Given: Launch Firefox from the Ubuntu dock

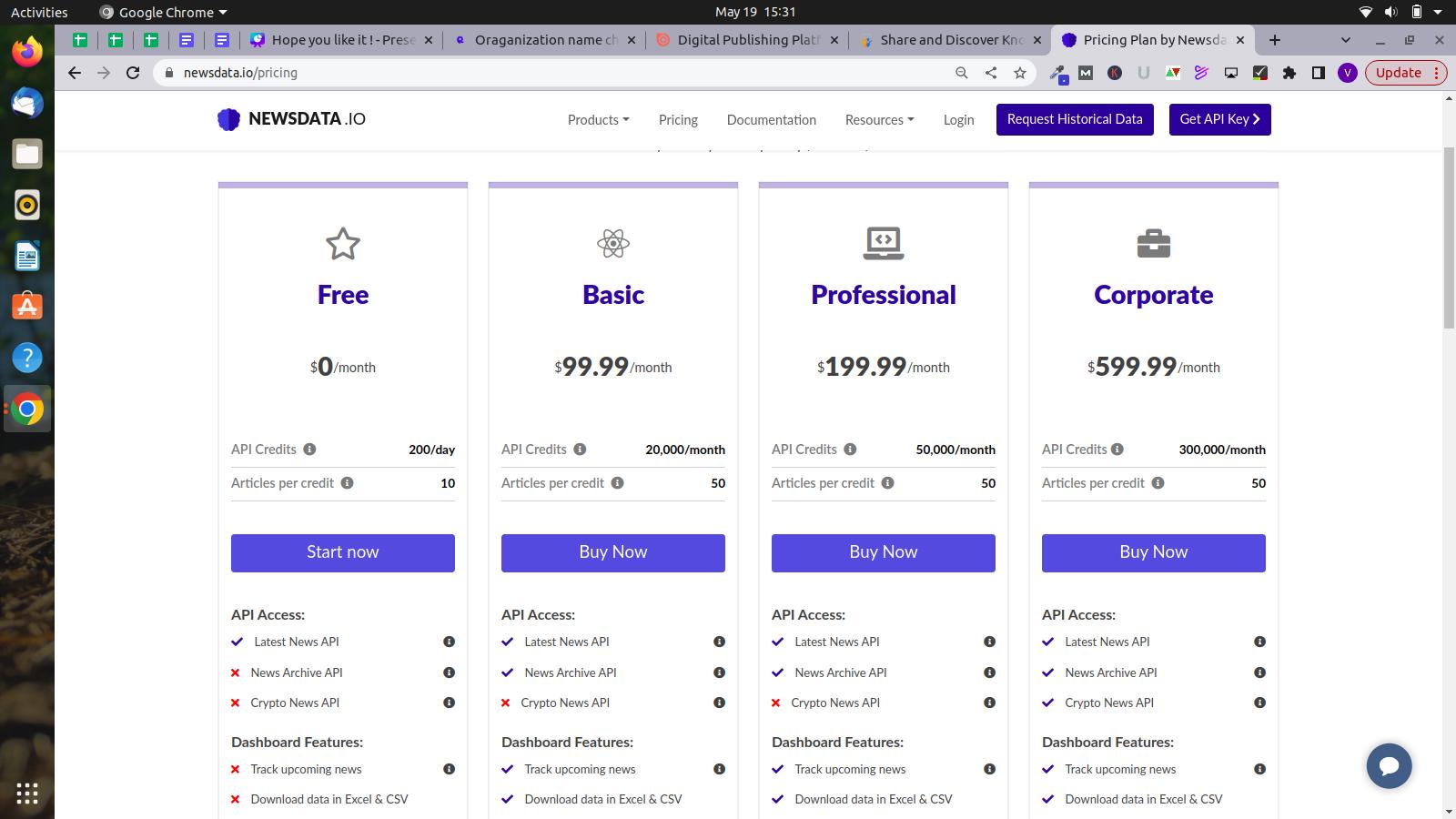Looking at the screenshot, I should point(26,52).
